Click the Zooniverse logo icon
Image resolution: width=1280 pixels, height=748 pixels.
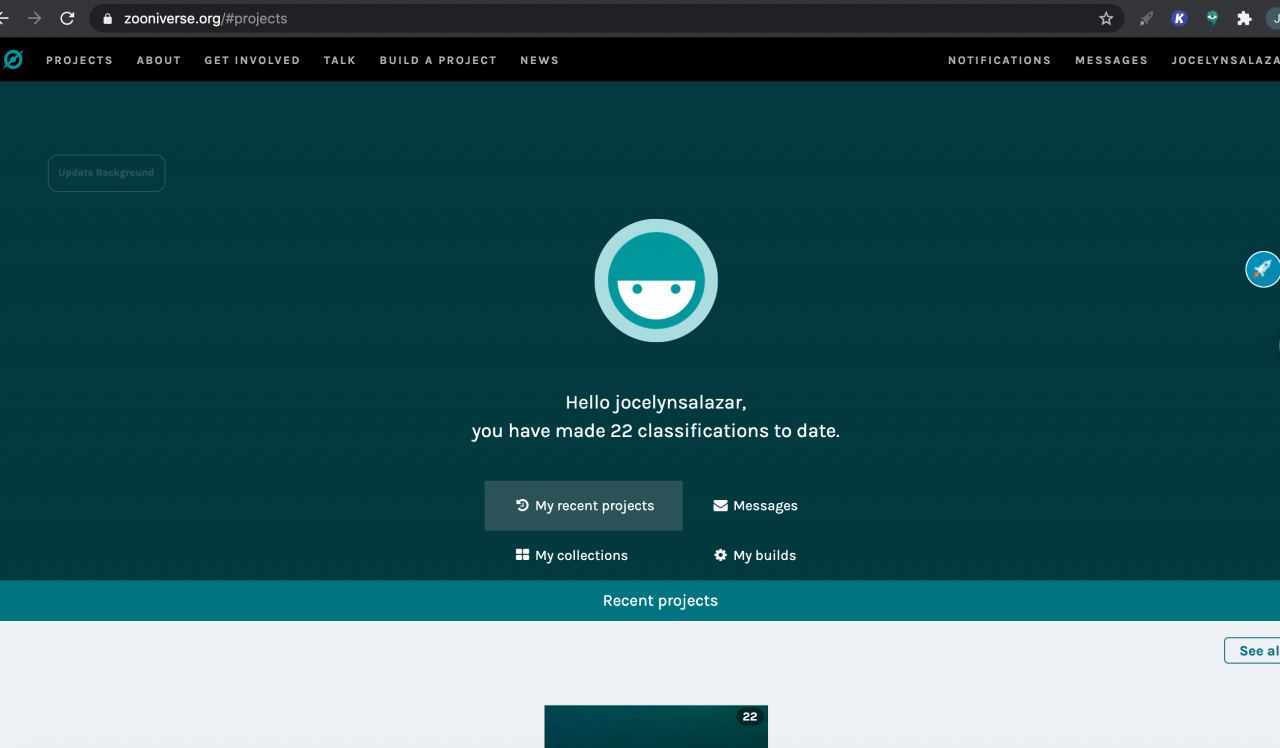[12, 60]
